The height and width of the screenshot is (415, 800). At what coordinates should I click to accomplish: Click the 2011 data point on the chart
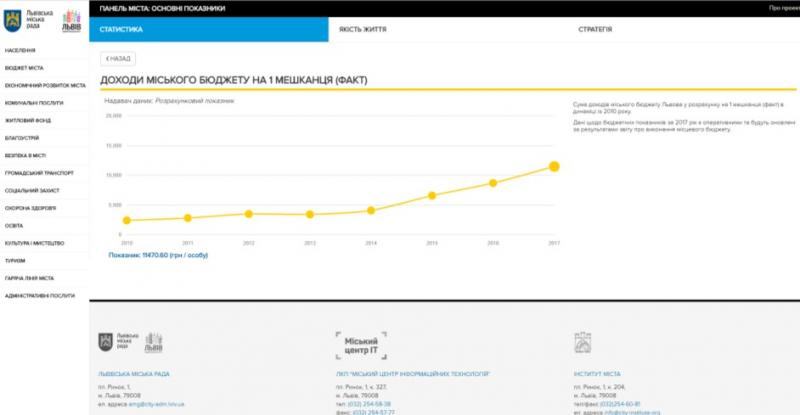pos(188,218)
